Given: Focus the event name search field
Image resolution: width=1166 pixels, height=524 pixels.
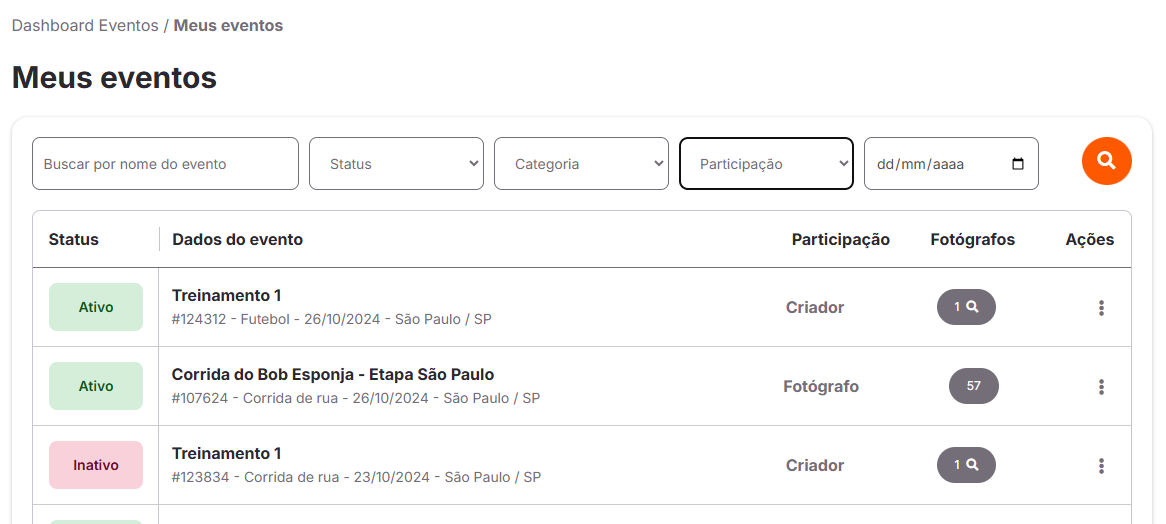Looking at the screenshot, I should [x=165, y=164].
